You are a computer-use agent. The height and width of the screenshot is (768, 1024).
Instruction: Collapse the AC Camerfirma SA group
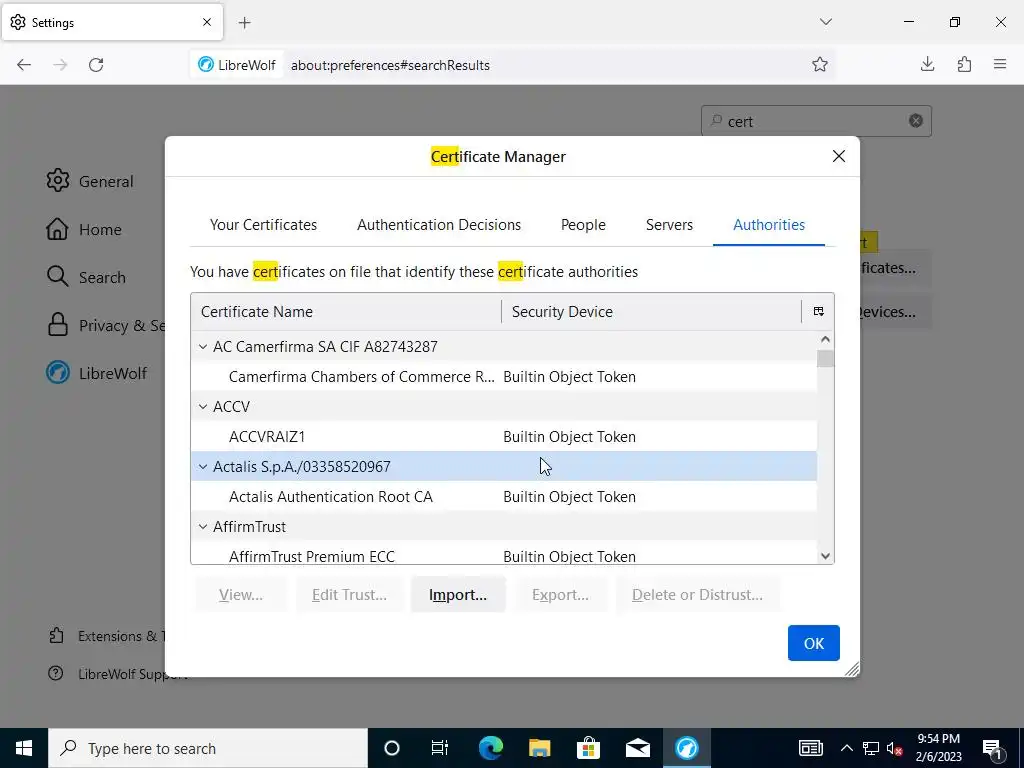(203, 347)
